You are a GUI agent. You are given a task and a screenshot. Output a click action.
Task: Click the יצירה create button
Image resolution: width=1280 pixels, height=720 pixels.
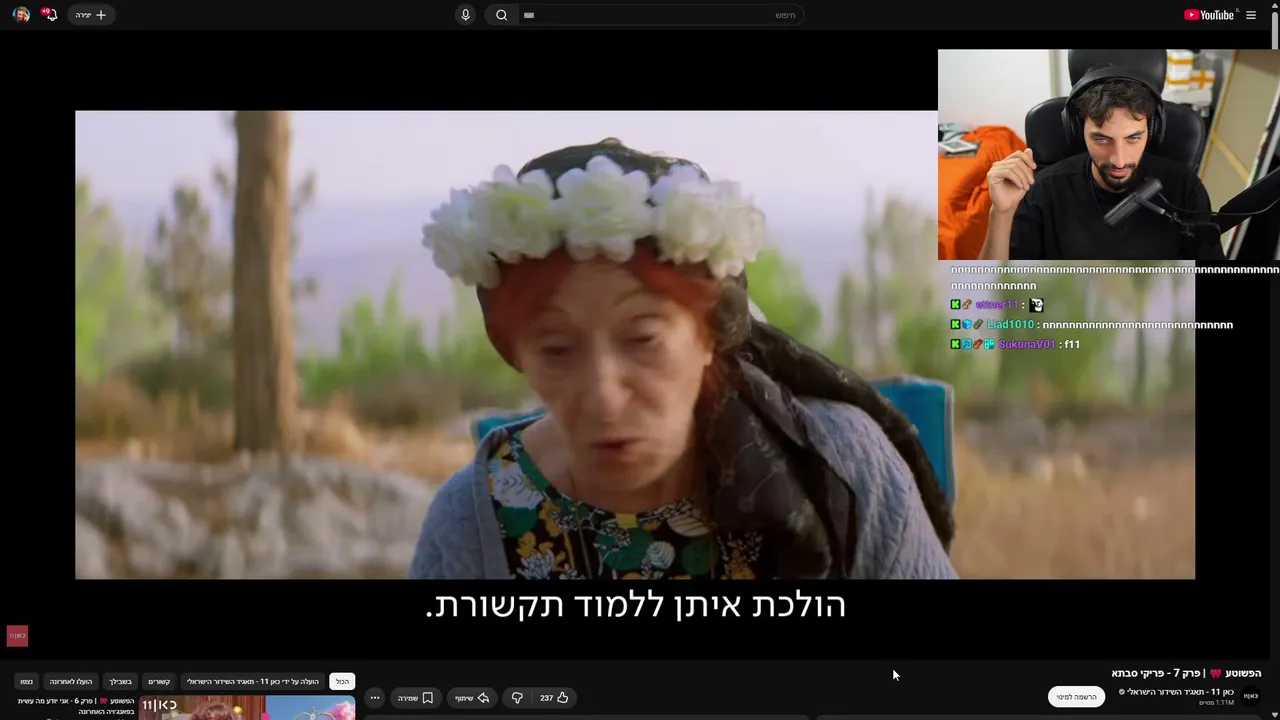(x=90, y=15)
